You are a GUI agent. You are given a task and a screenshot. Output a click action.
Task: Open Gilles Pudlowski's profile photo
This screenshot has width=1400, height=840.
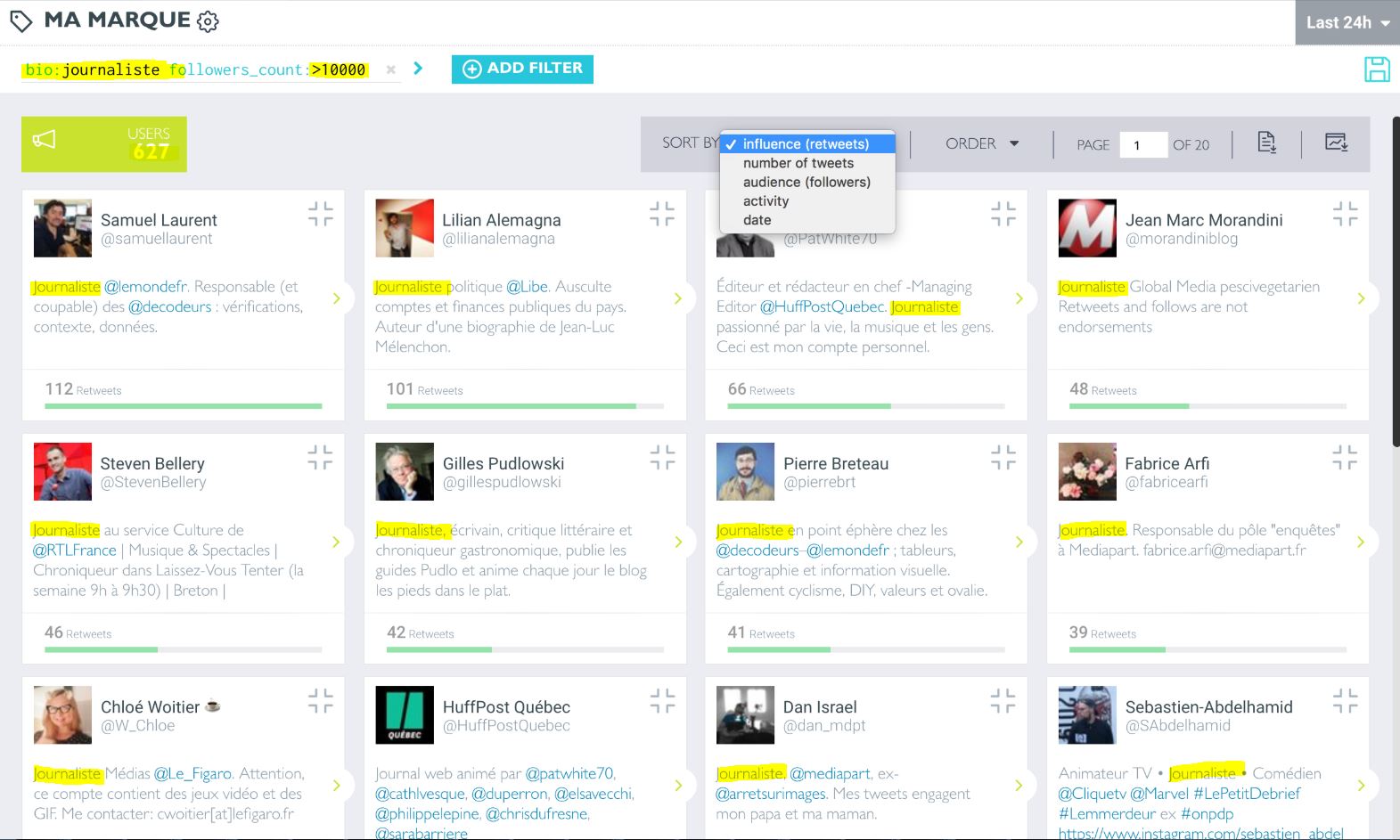click(405, 471)
